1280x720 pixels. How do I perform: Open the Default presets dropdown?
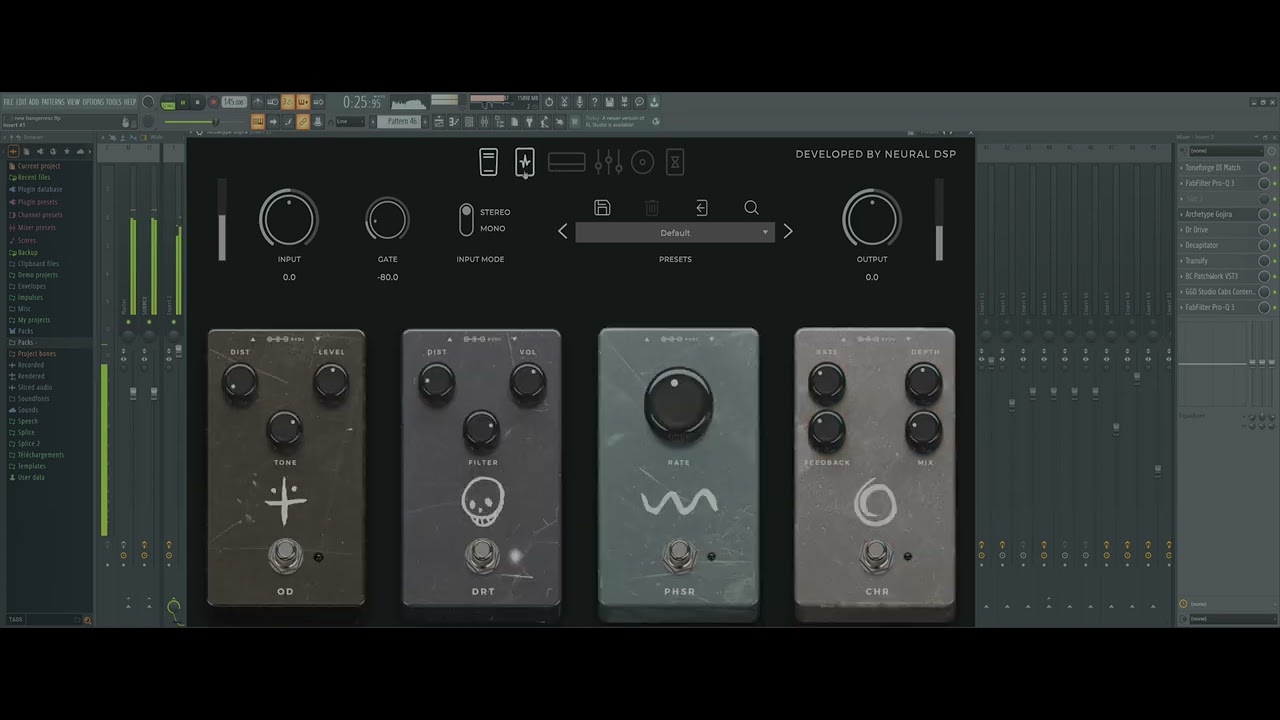(x=675, y=232)
